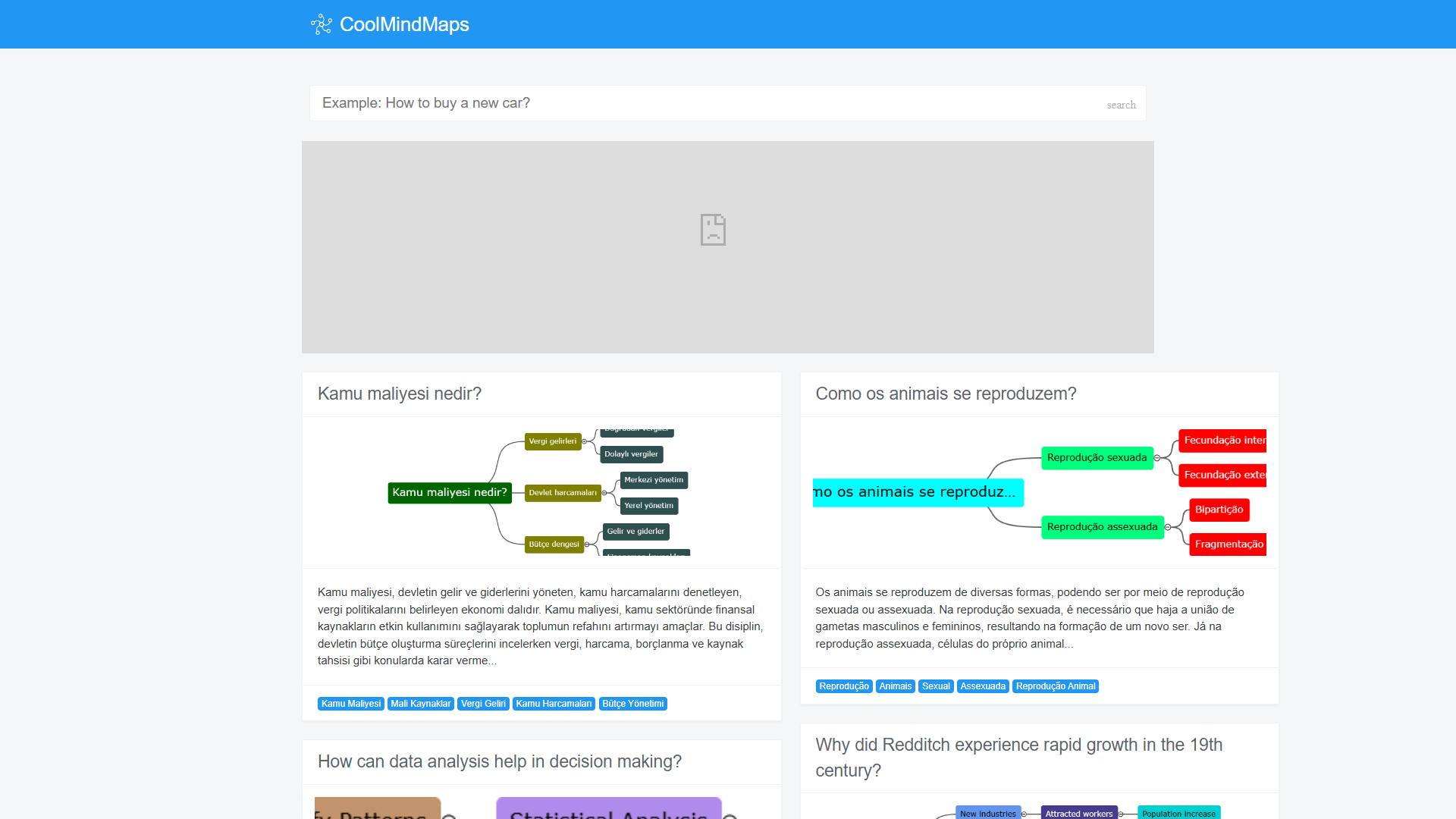Click the 'Bipartição' red node
1456x819 pixels.
[1219, 510]
